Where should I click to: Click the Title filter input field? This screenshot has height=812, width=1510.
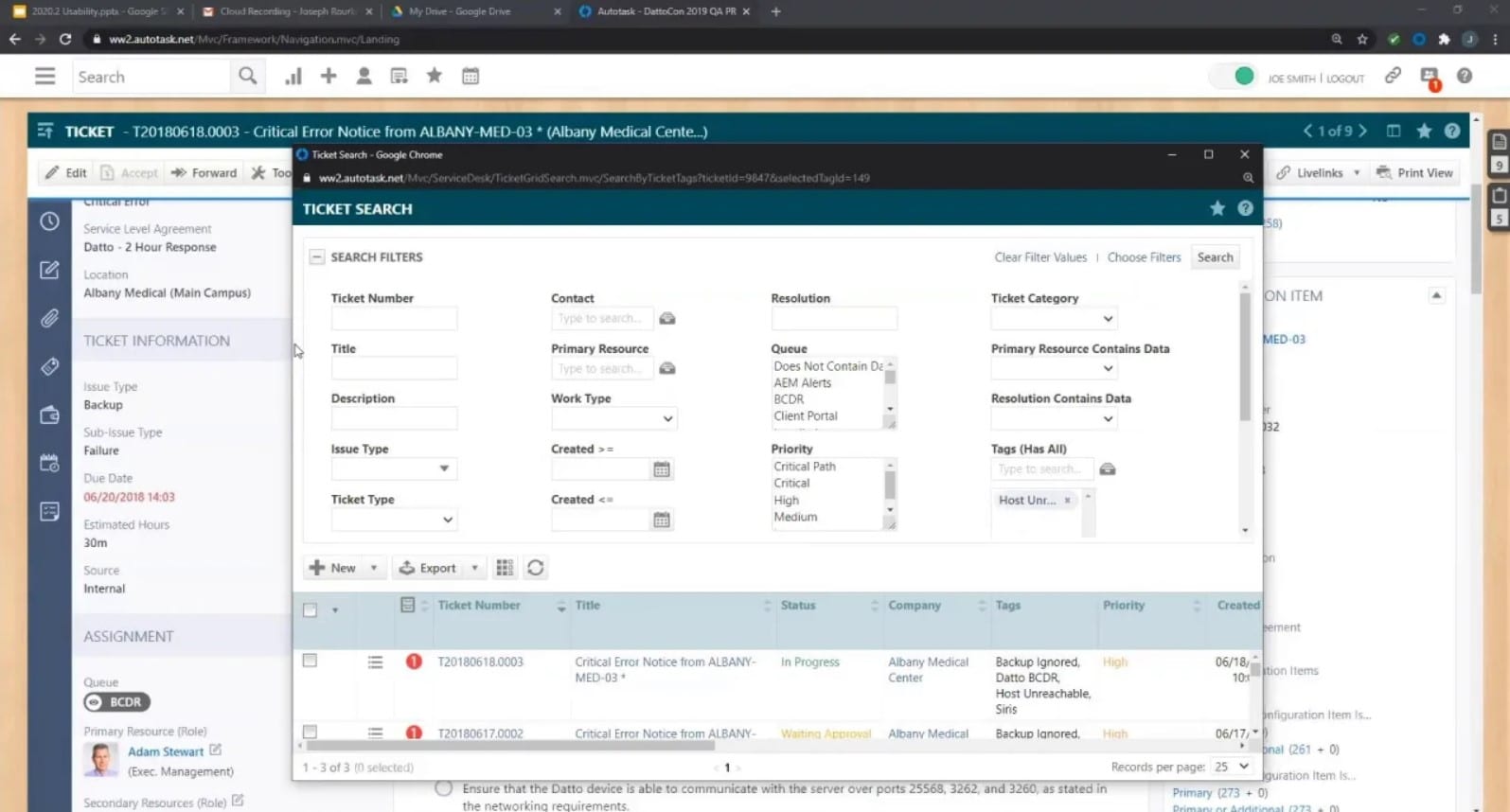(x=394, y=368)
